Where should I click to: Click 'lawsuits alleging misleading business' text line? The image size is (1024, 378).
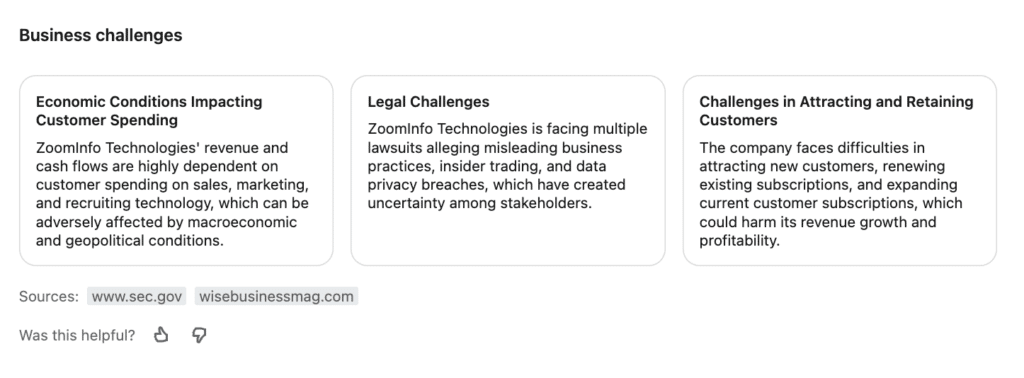pos(494,148)
